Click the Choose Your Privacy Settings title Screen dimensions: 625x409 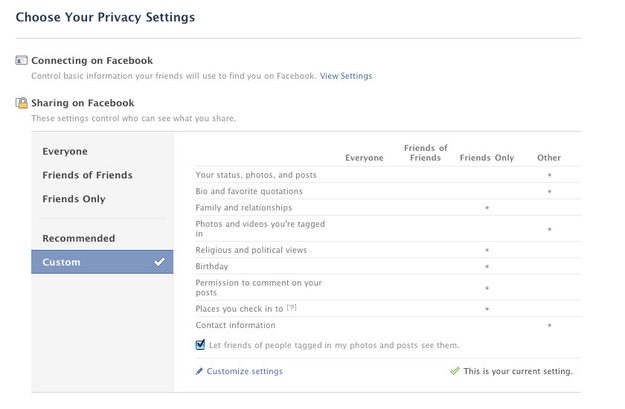[105, 17]
